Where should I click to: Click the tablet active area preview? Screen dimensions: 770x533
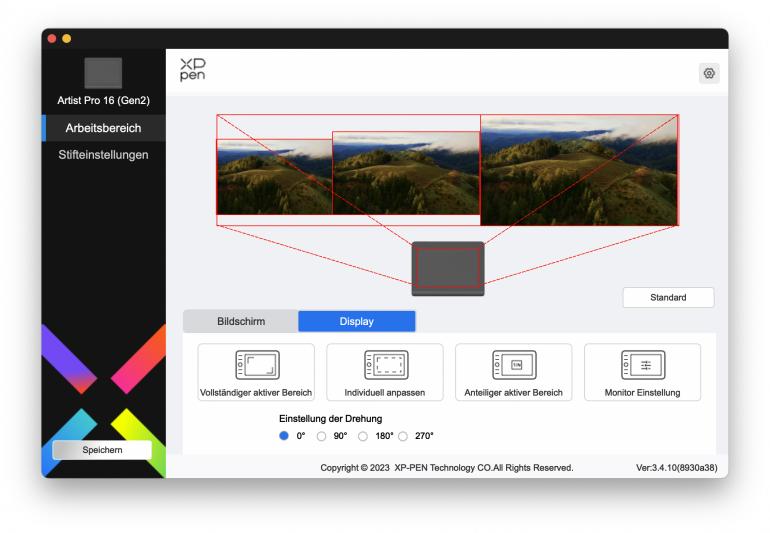(x=447, y=267)
